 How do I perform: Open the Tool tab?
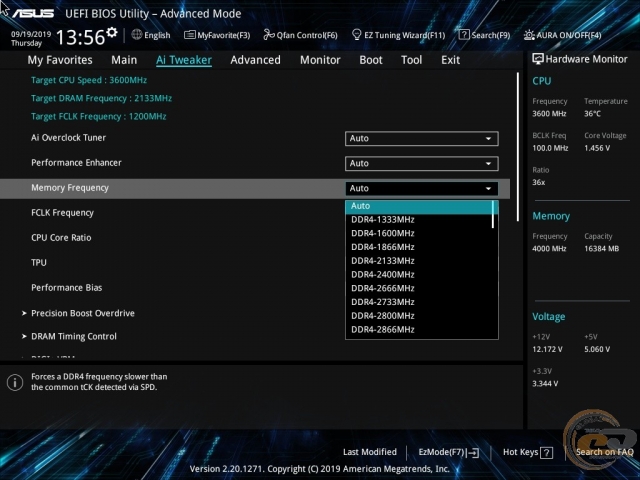tap(411, 60)
